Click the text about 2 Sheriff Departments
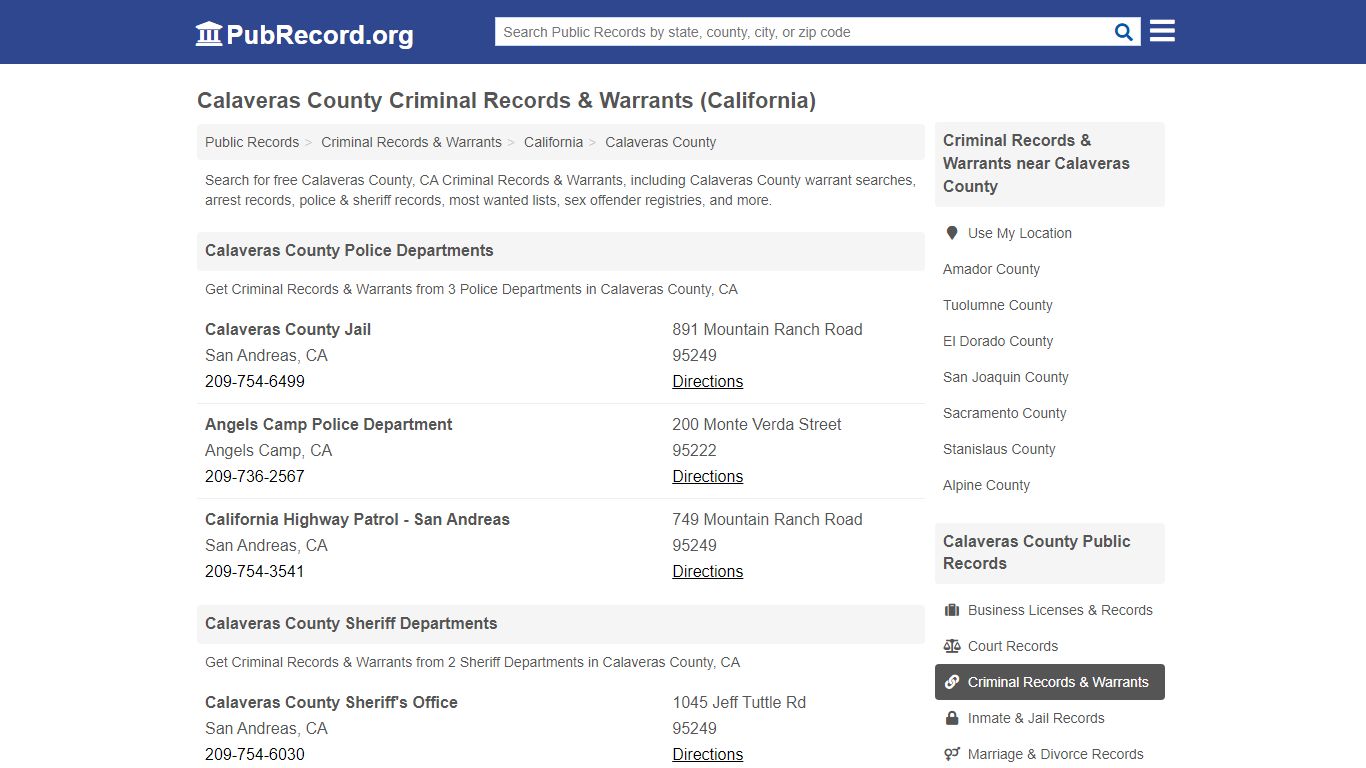This screenshot has height=768, width=1366. pyautogui.click(x=473, y=662)
